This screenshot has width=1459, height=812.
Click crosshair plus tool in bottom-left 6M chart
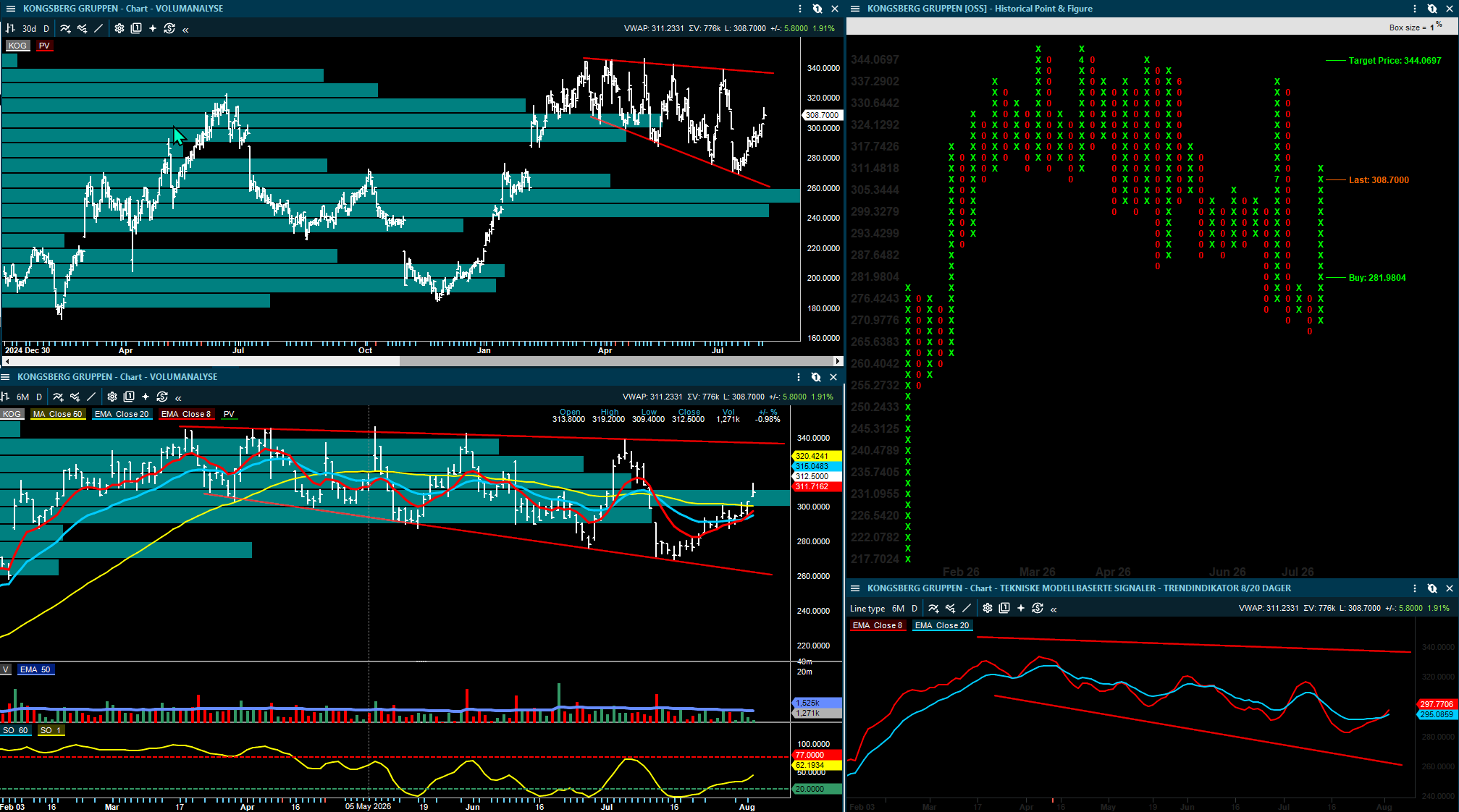point(146,397)
